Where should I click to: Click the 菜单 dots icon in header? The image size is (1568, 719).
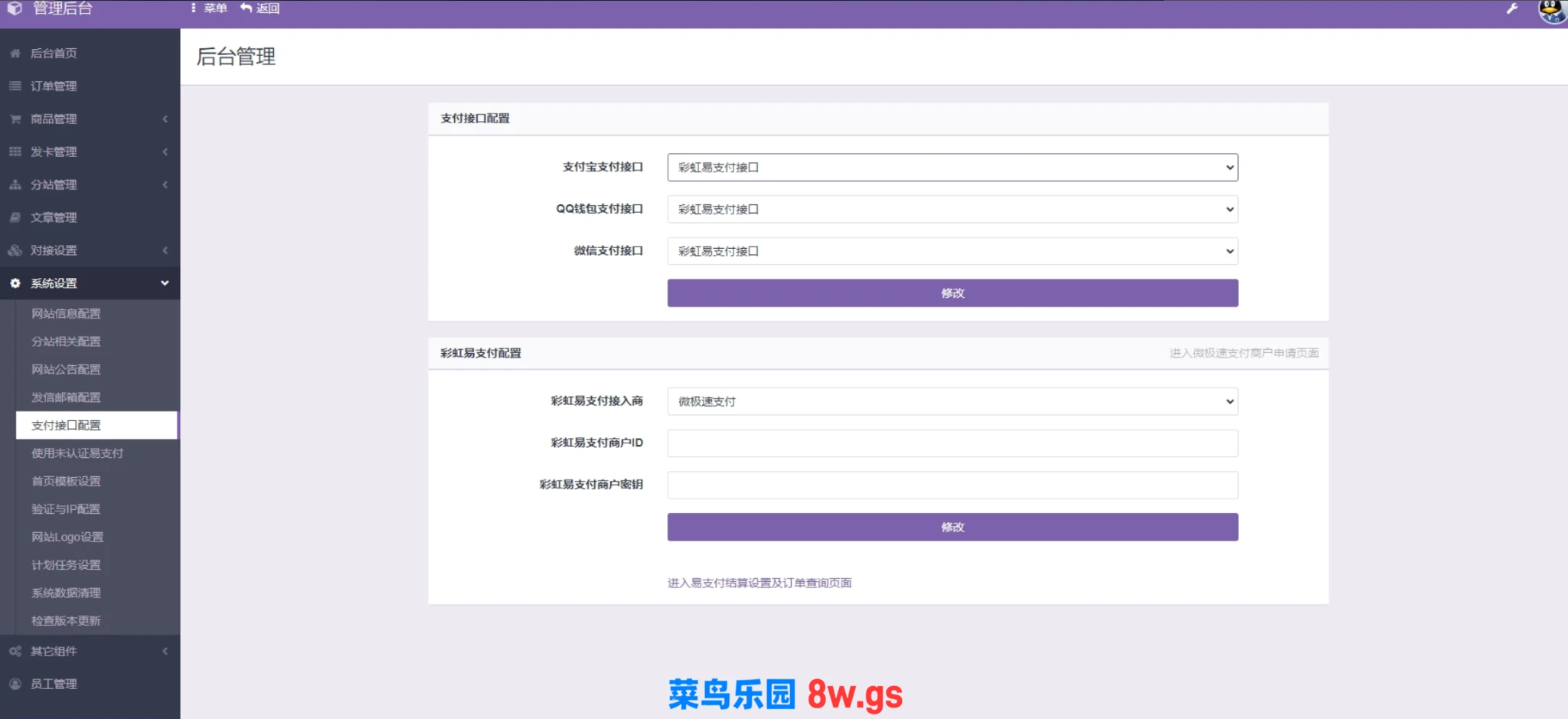193,8
